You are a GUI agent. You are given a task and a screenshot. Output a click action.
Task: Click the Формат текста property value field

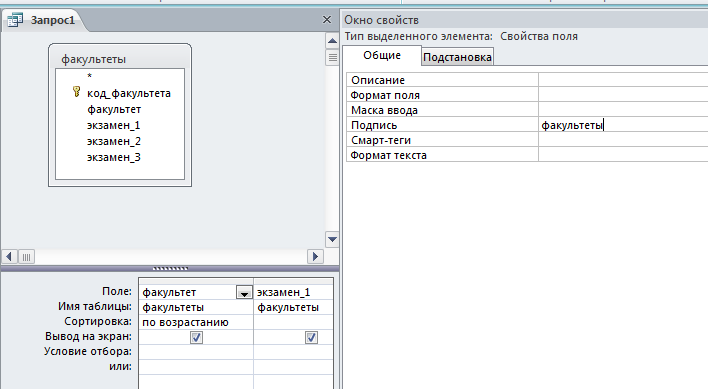(623, 155)
